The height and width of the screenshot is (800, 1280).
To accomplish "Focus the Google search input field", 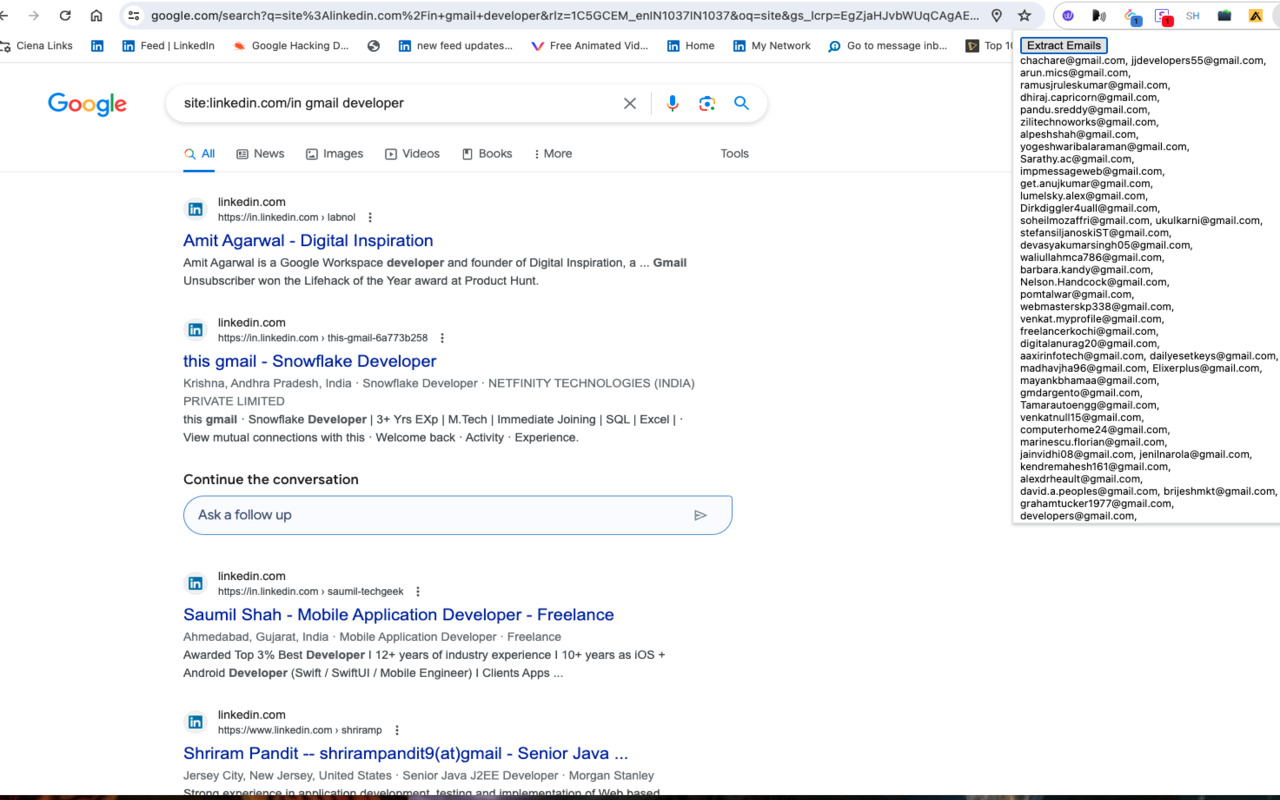I will [395, 103].
